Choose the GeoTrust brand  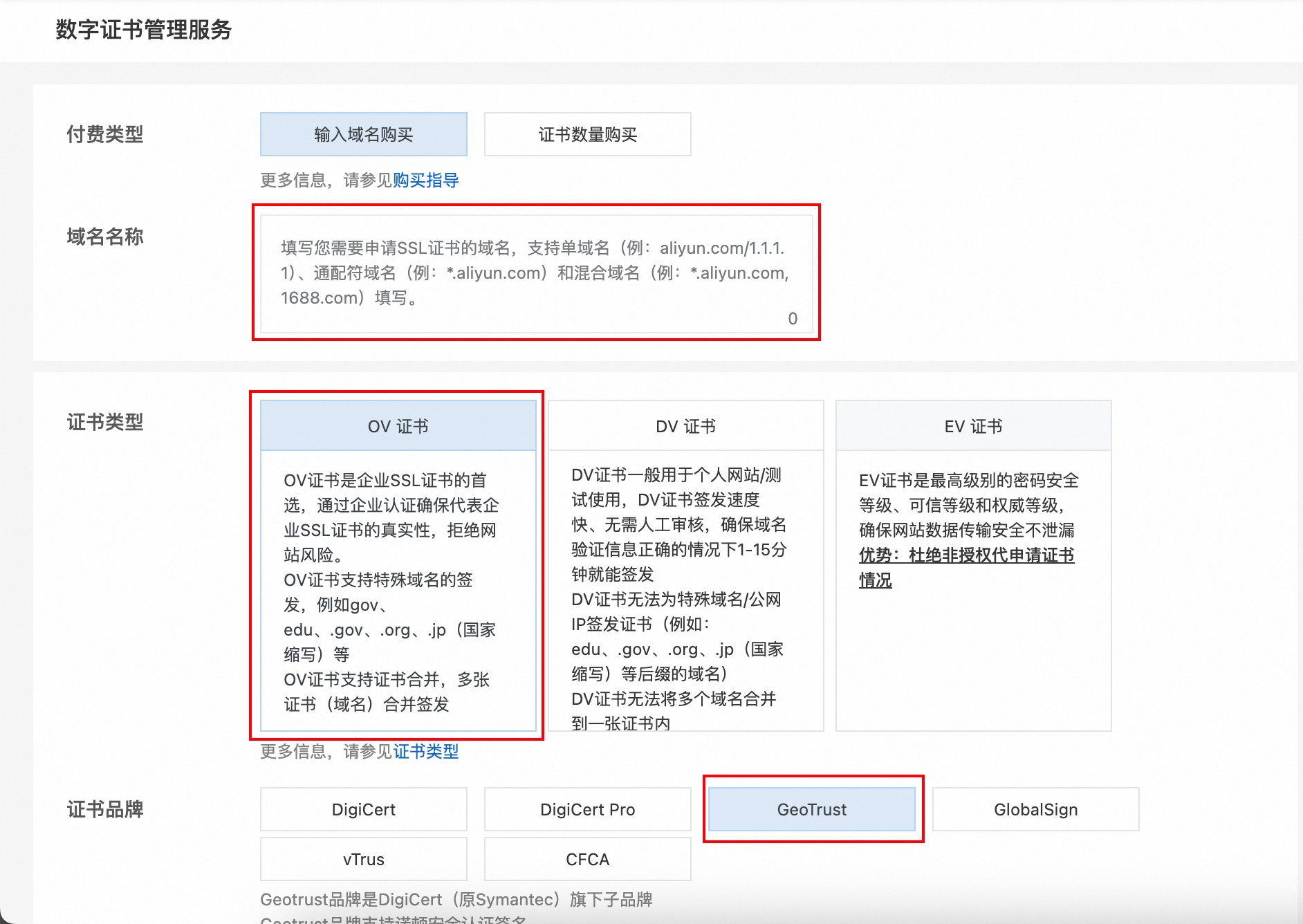(811, 809)
